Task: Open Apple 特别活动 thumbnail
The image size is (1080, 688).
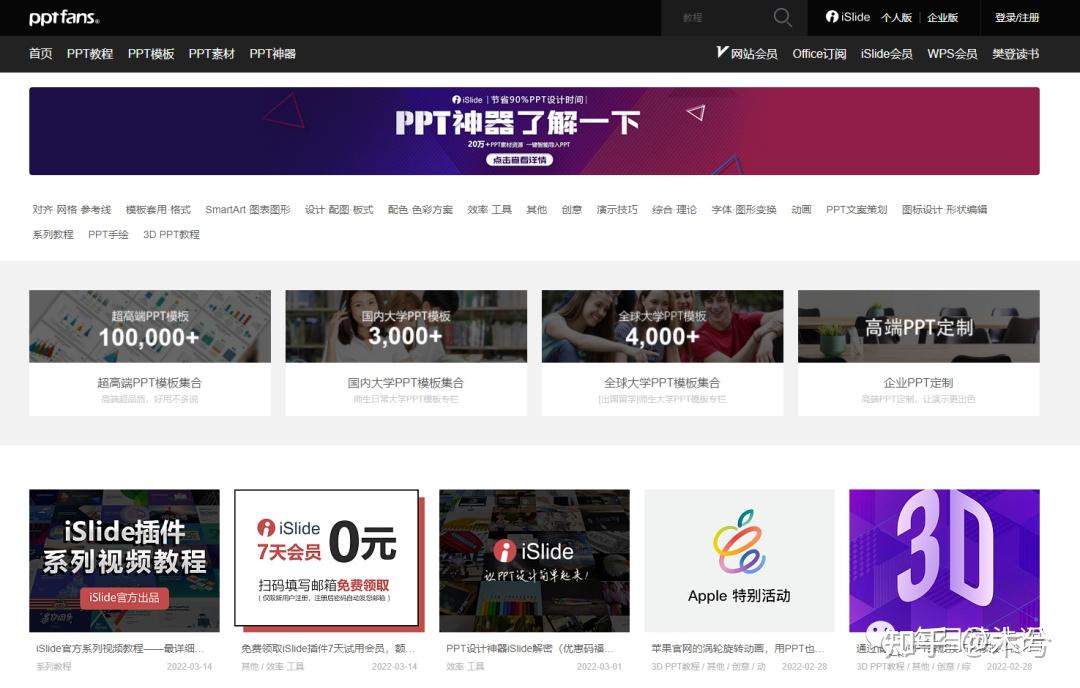Action: click(739, 561)
